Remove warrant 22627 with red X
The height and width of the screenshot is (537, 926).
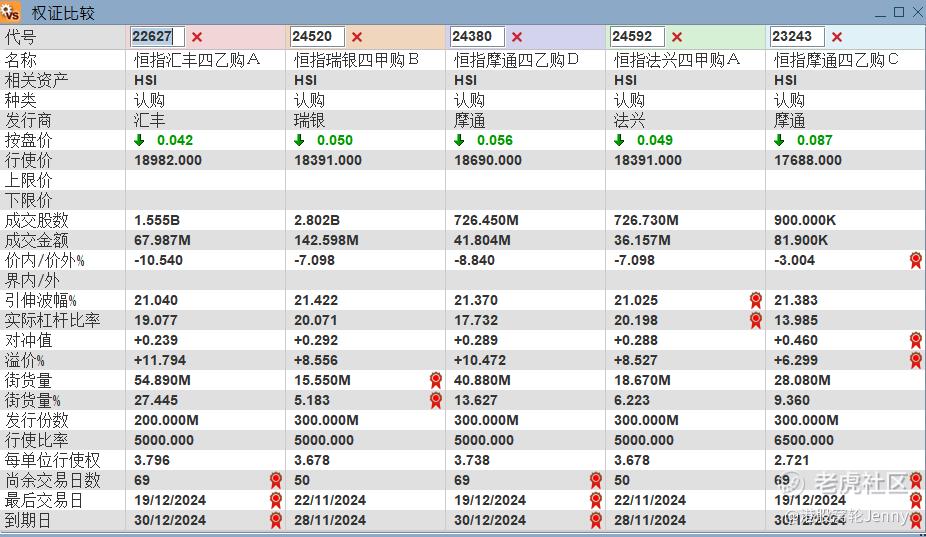(x=197, y=37)
